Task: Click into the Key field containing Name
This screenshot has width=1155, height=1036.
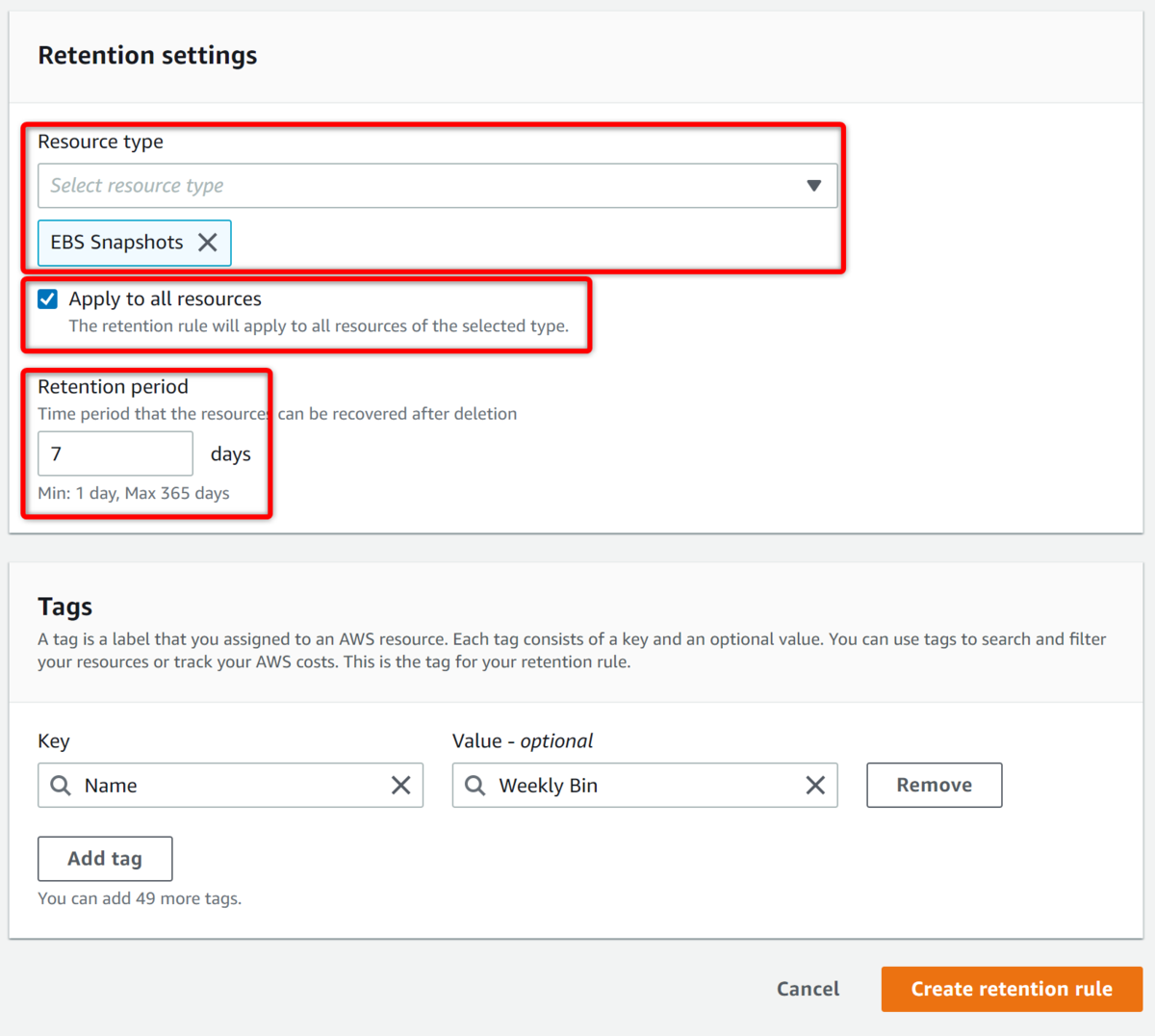Action: tap(231, 786)
